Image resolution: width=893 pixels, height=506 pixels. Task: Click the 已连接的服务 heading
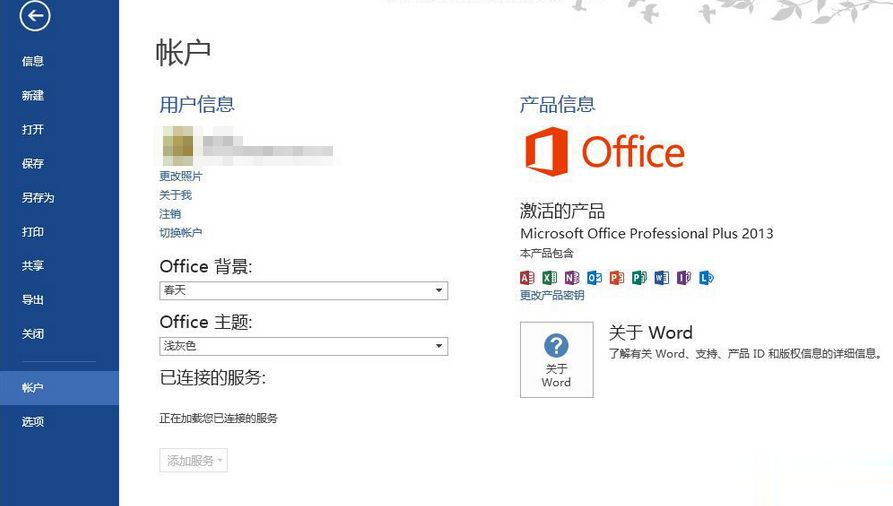coord(212,377)
